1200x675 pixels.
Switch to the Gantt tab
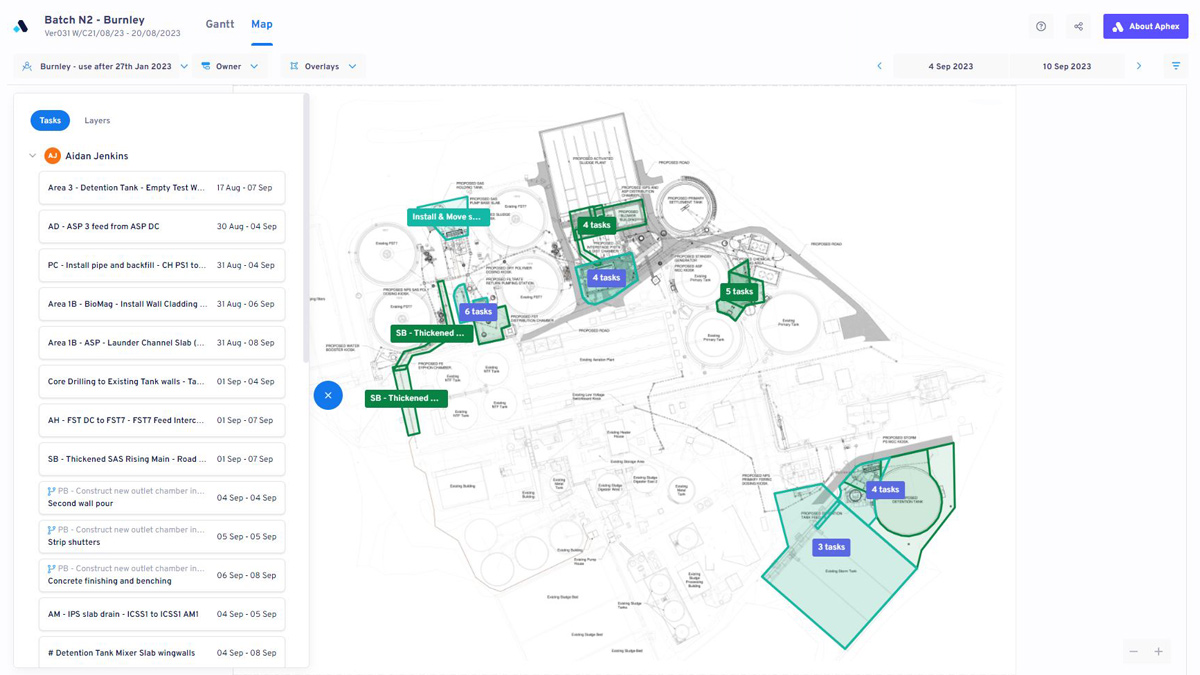coord(219,23)
